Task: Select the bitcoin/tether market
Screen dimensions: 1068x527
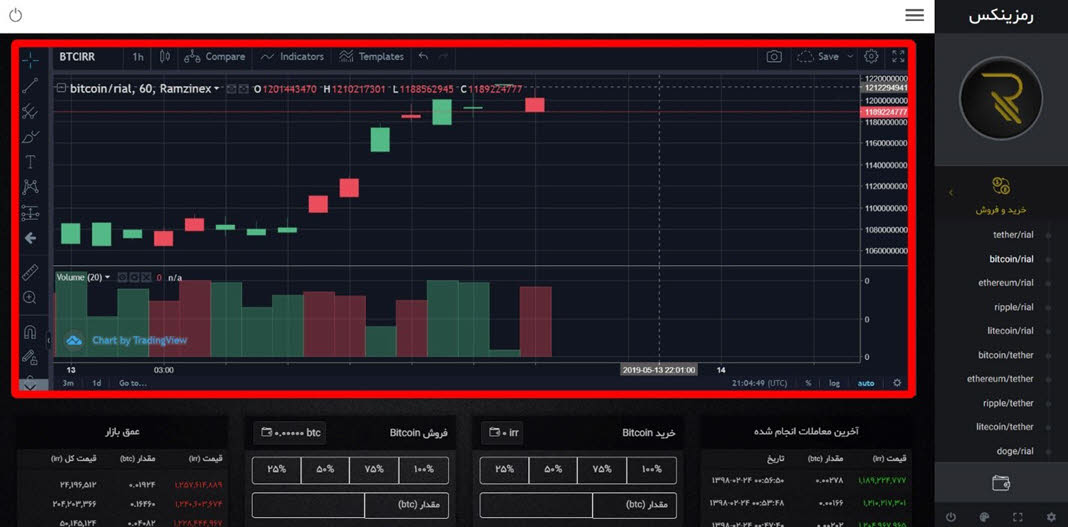Action: (1006, 355)
